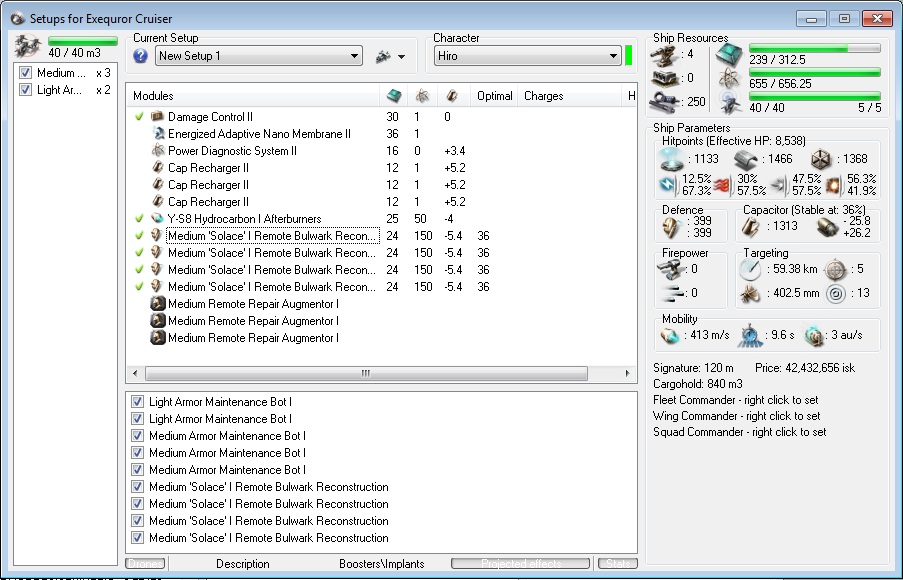Click the Power Diagnostic System II icon
Screen dimensions: 903x580
tap(158, 150)
